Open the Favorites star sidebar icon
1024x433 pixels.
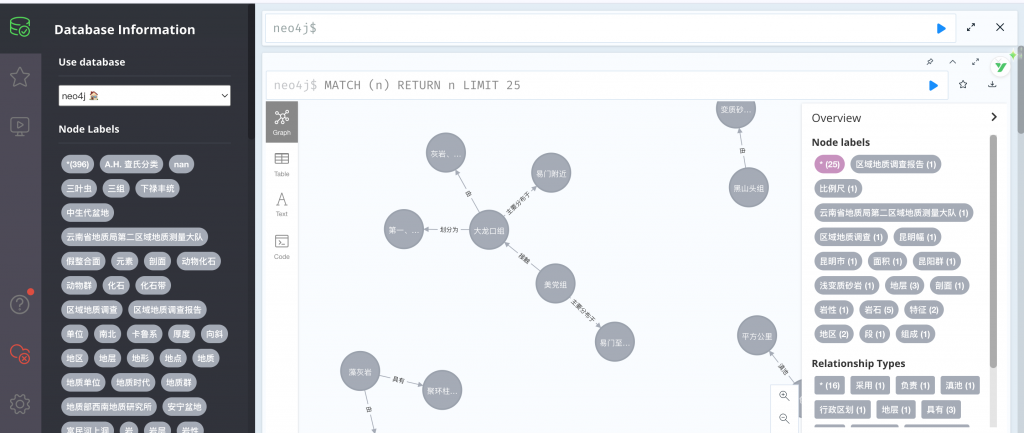coord(19,76)
